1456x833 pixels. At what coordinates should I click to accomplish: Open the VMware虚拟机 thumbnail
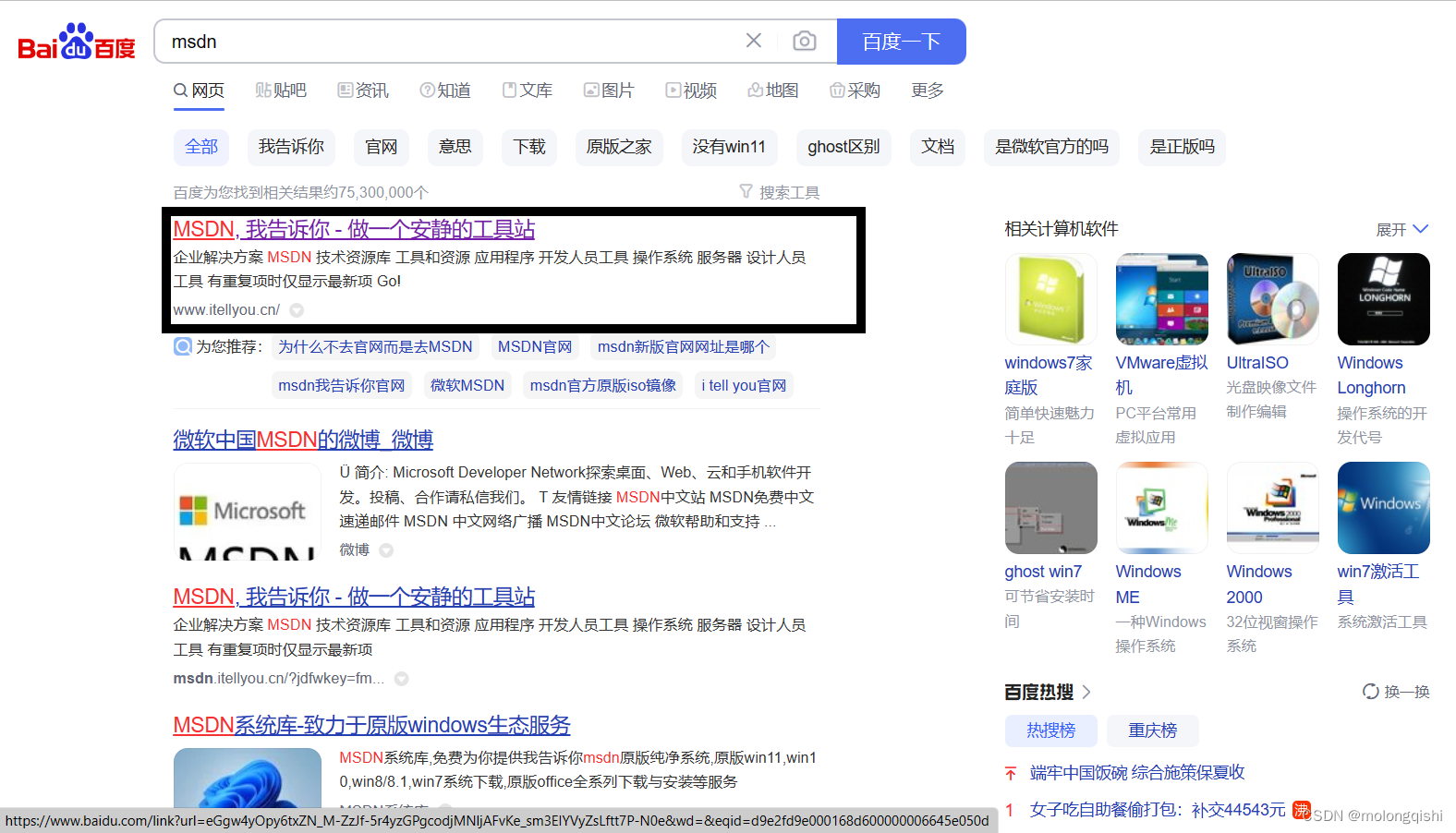(1162, 299)
